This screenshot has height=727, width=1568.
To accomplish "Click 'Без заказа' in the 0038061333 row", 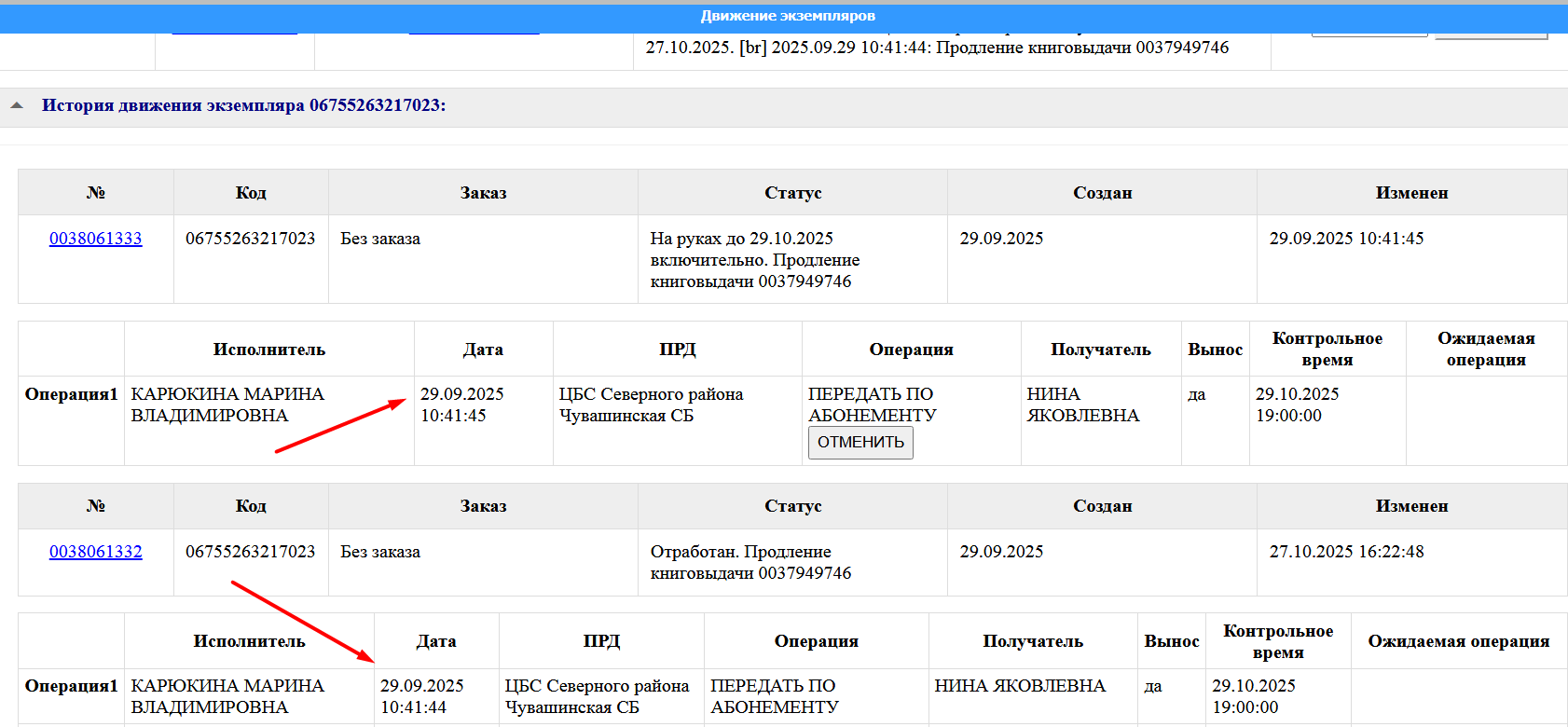I will 380,239.
